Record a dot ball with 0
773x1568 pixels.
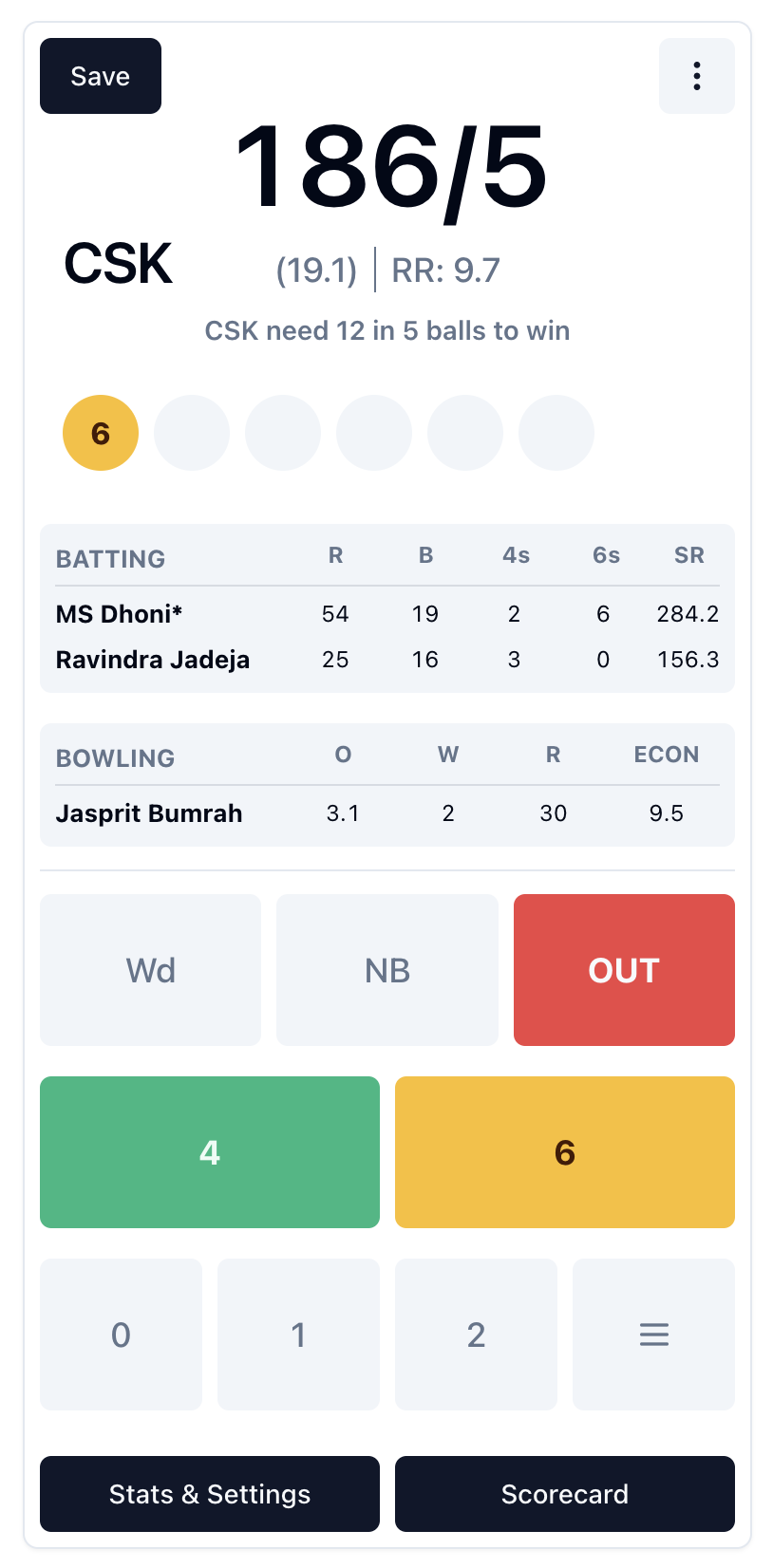pos(121,1335)
